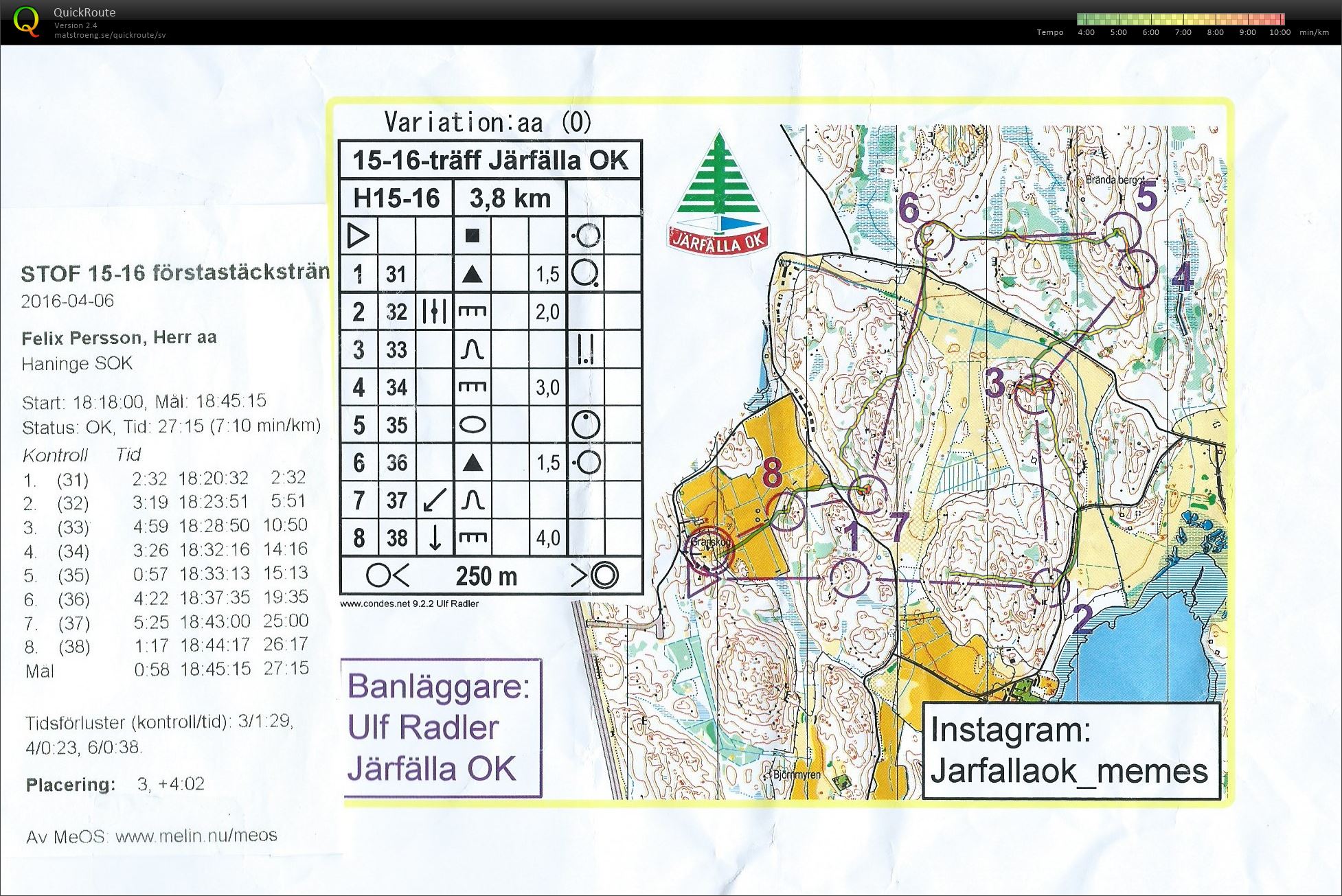Click control circle 5 on the map
The height and width of the screenshot is (896, 1342).
pos(1121,233)
